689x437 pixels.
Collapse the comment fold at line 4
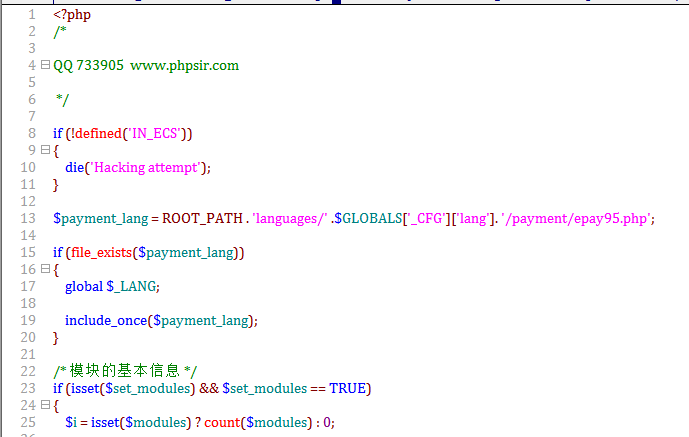45,65
